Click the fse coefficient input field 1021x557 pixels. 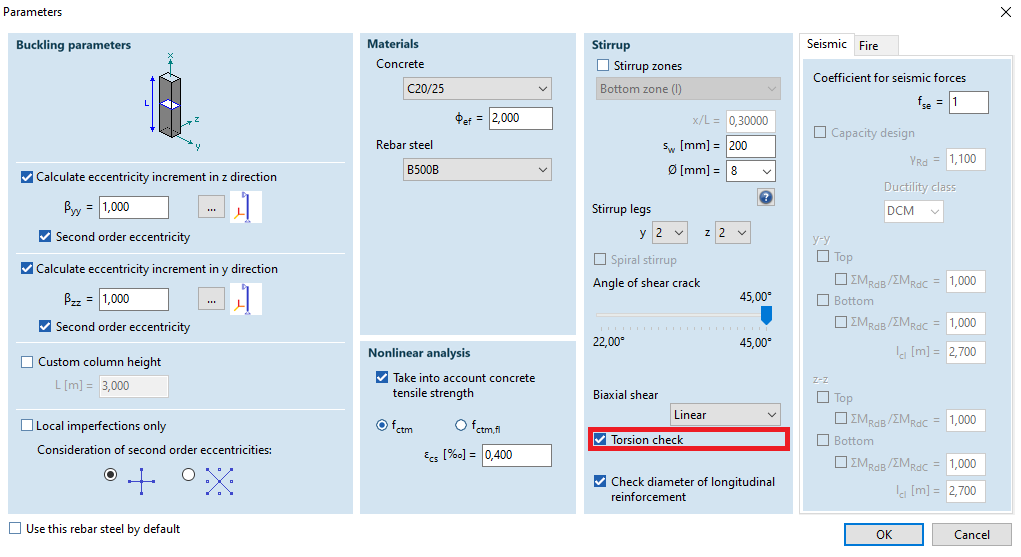coord(968,103)
